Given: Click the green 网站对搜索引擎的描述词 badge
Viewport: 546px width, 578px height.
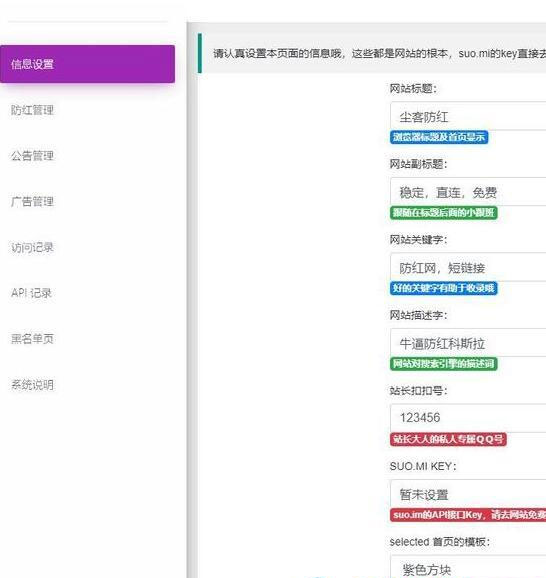Looking at the screenshot, I should (444, 364).
